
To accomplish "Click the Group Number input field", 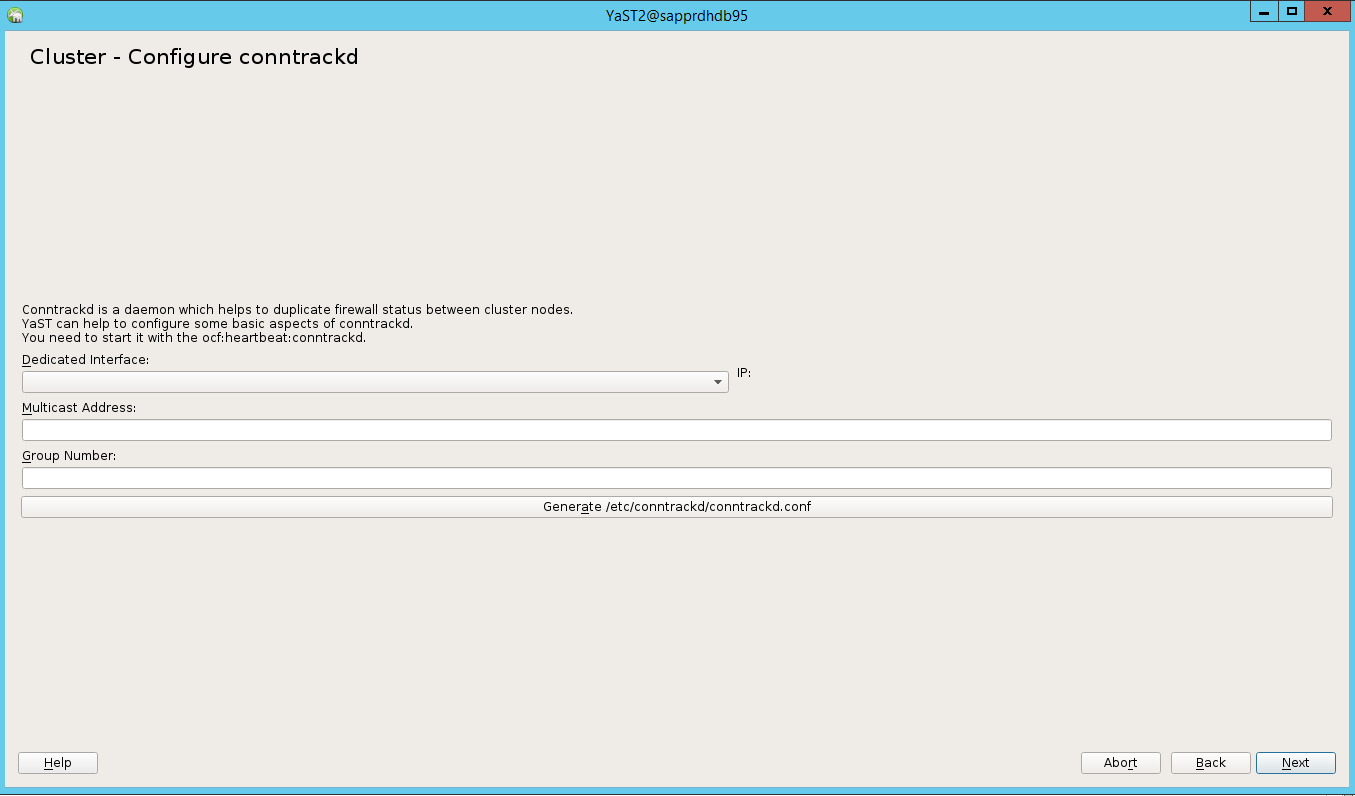I will coord(676,477).
